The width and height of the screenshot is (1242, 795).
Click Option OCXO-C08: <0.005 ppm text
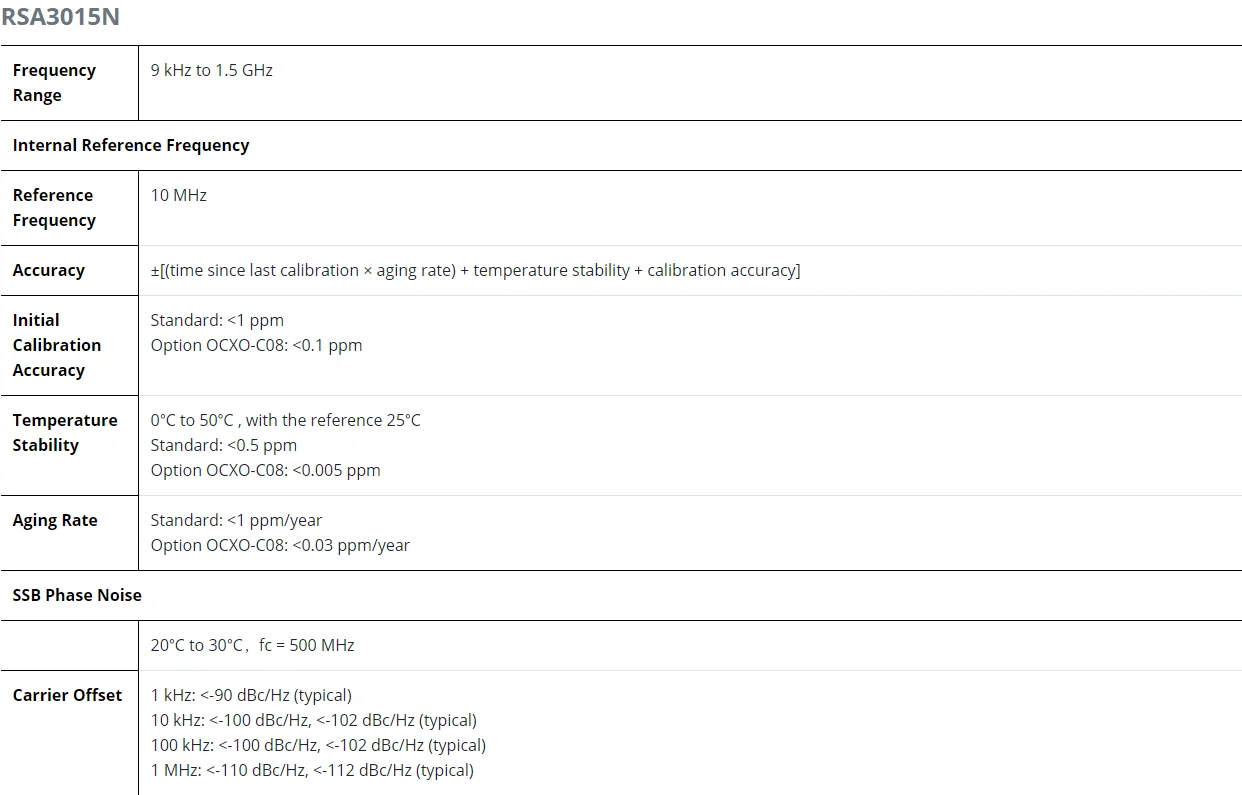[x=265, y=470]
